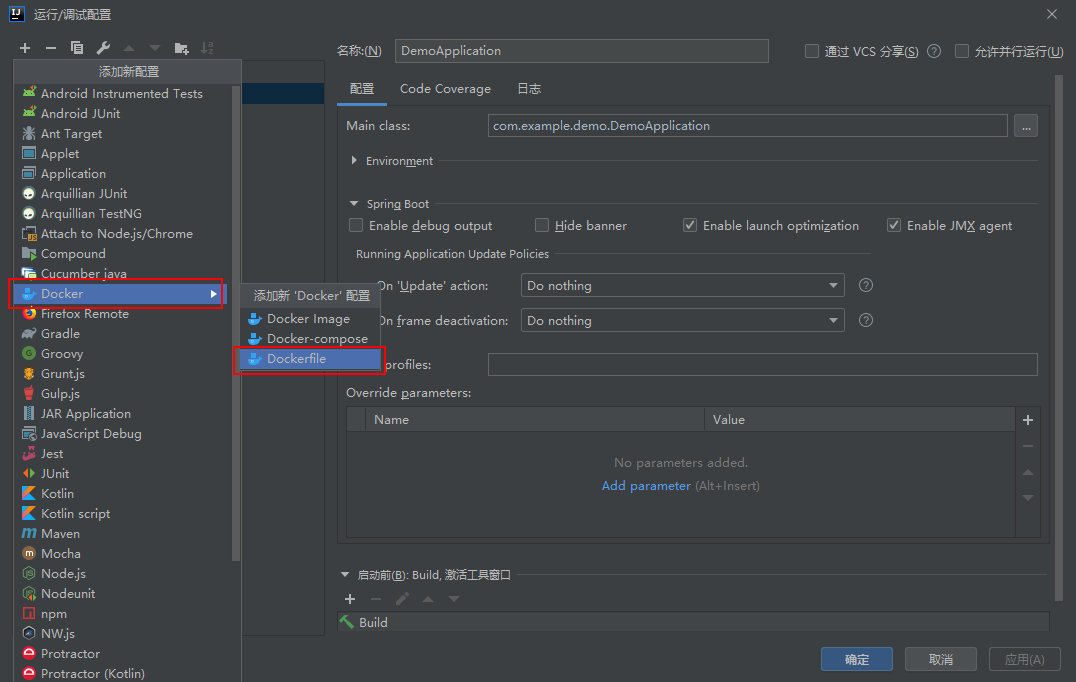
Task: Click the 确定 confirm button
Action: (x=856, y=659)
